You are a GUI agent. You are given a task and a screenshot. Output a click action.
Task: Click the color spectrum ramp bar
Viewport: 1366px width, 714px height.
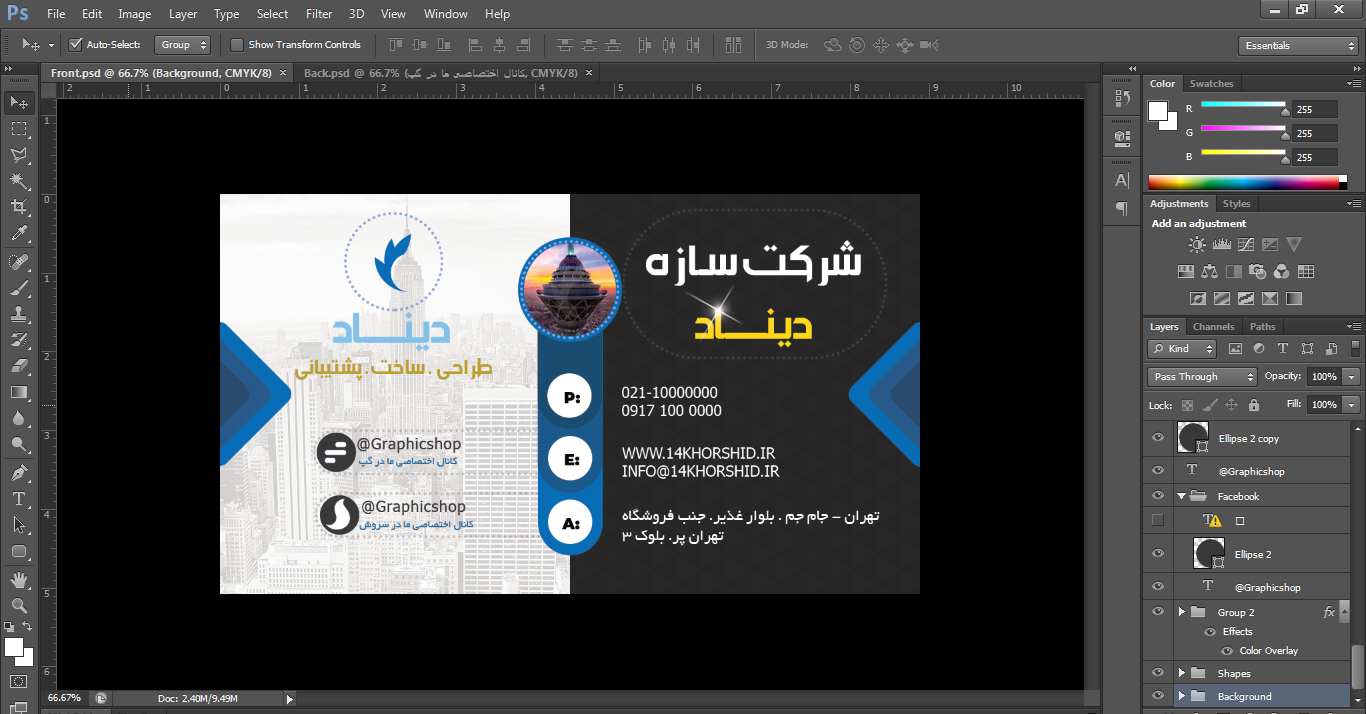coord(1247,182)
